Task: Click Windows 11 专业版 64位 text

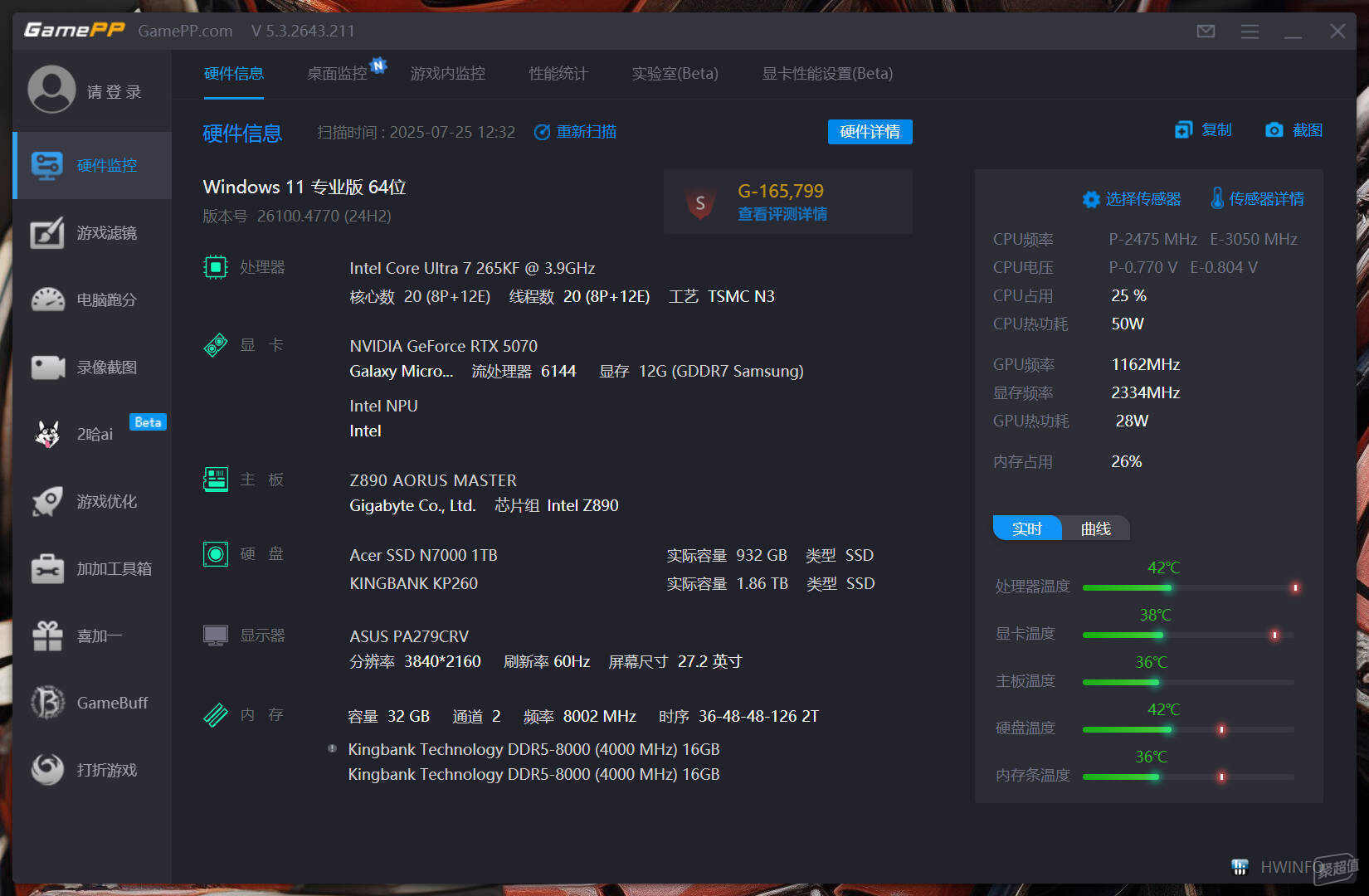Action: pos(304,187)
